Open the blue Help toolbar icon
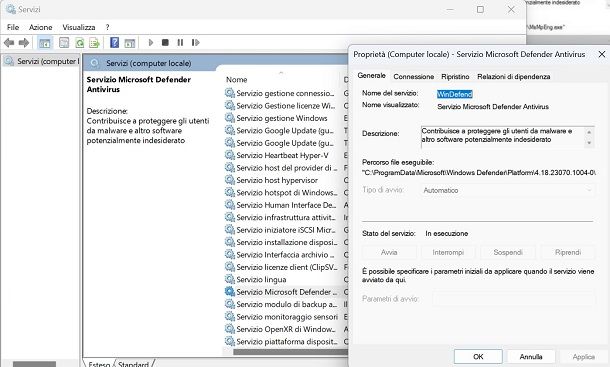 (114, 42)
